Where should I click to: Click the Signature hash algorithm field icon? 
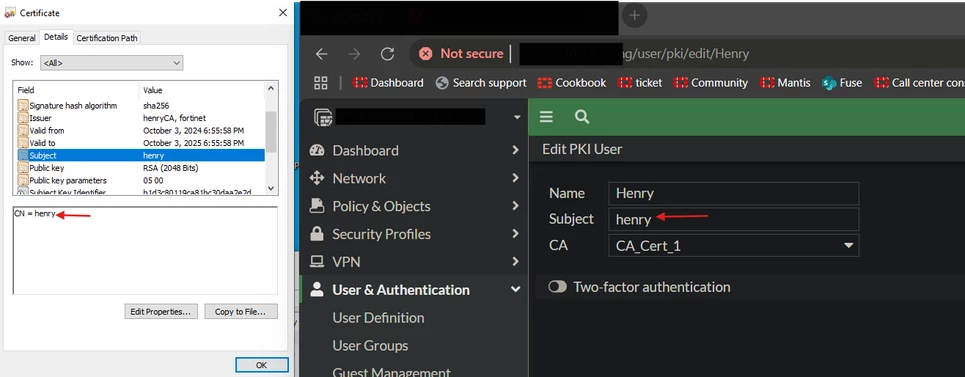point(23,106)
